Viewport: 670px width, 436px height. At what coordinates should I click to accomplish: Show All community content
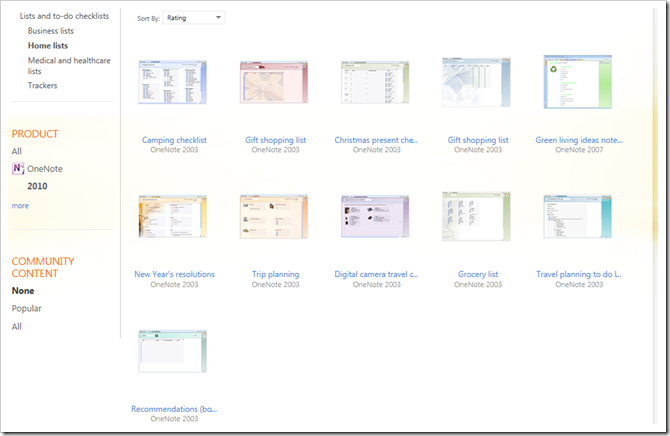coord(17,327)
